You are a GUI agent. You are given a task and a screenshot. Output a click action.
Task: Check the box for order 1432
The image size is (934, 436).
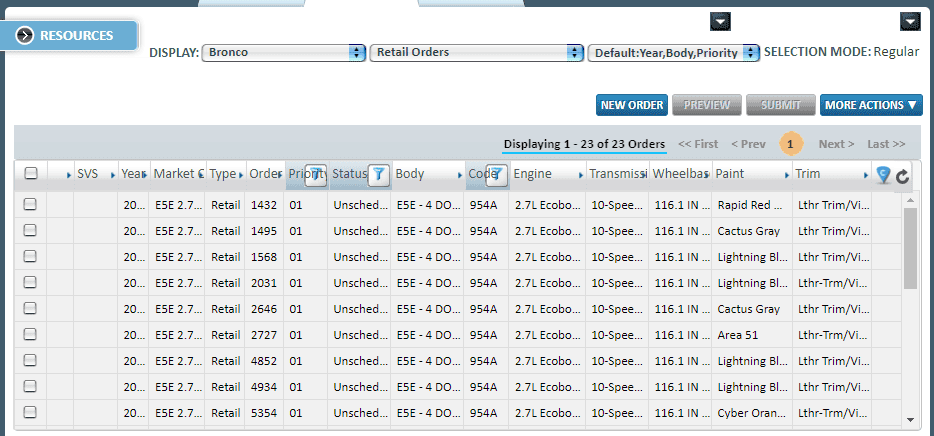[30, 204]
